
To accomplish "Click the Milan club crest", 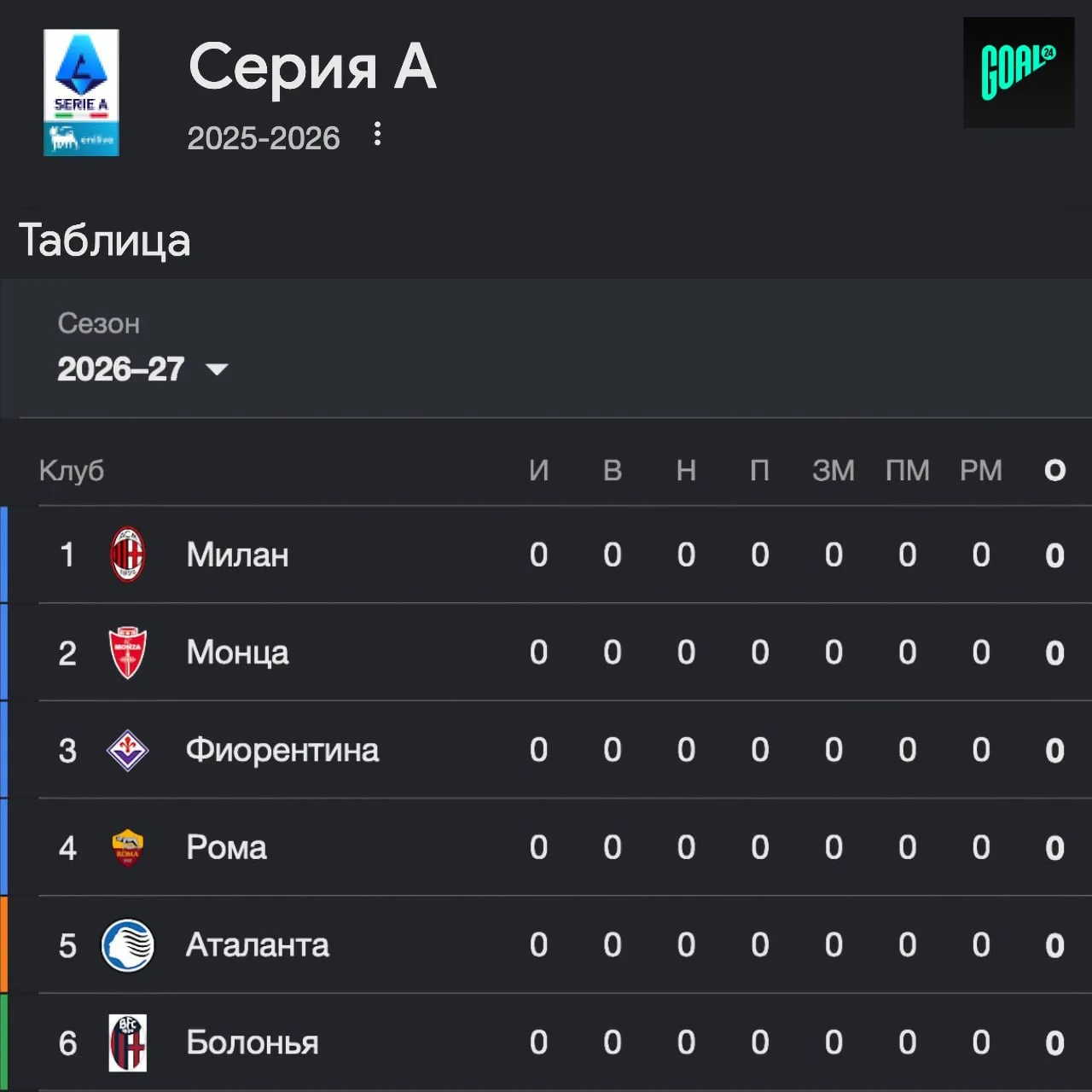I will pyautogui.click(x=128, y=555).
